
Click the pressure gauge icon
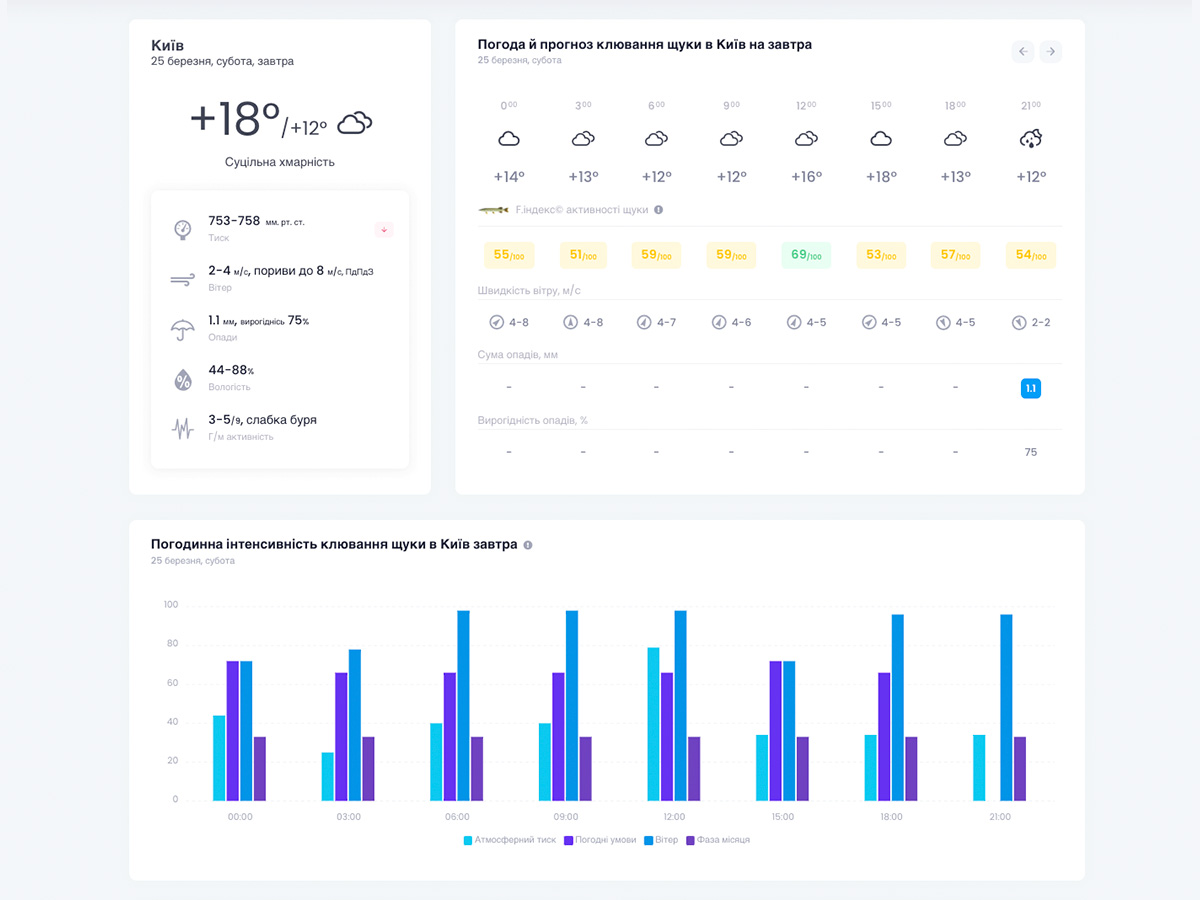(x=182, y=229)
